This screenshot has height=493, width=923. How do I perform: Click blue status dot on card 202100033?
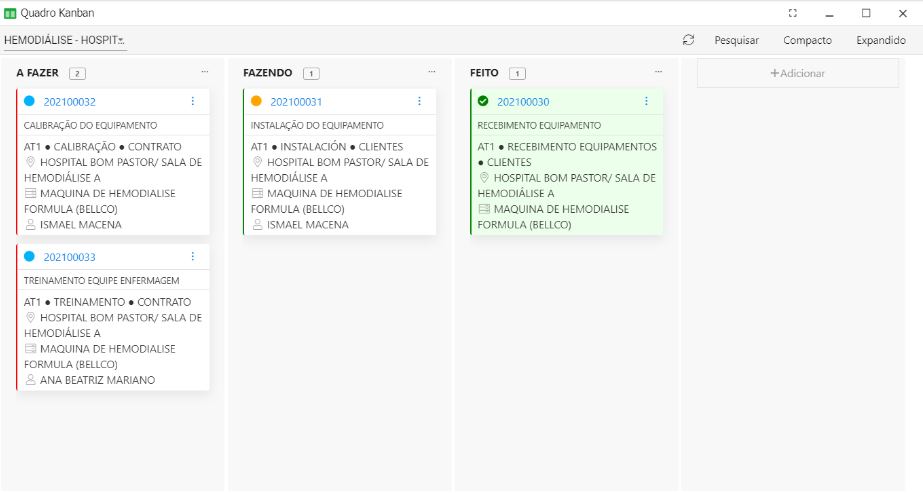coord(29,257)
